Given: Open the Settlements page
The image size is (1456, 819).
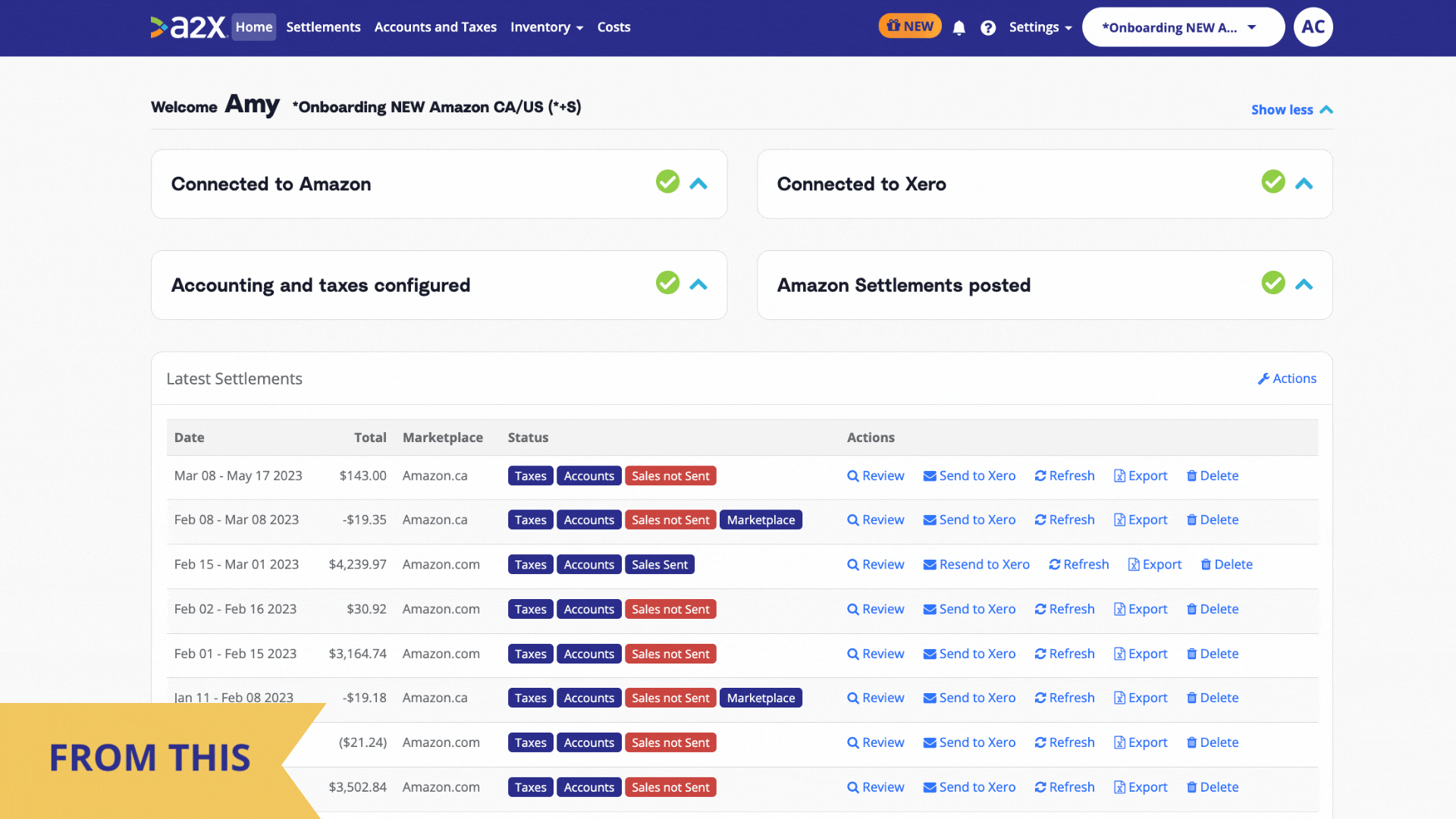Looking at the screenshot, I should (x=323, y=27).
